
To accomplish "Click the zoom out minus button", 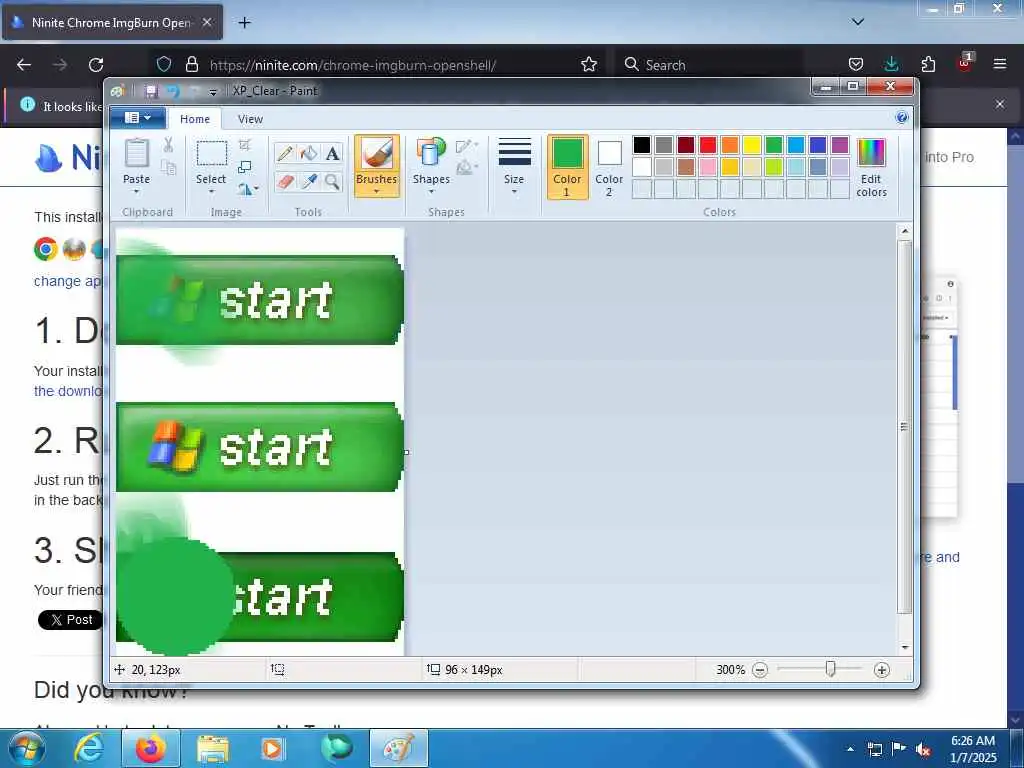I will 760,669.
